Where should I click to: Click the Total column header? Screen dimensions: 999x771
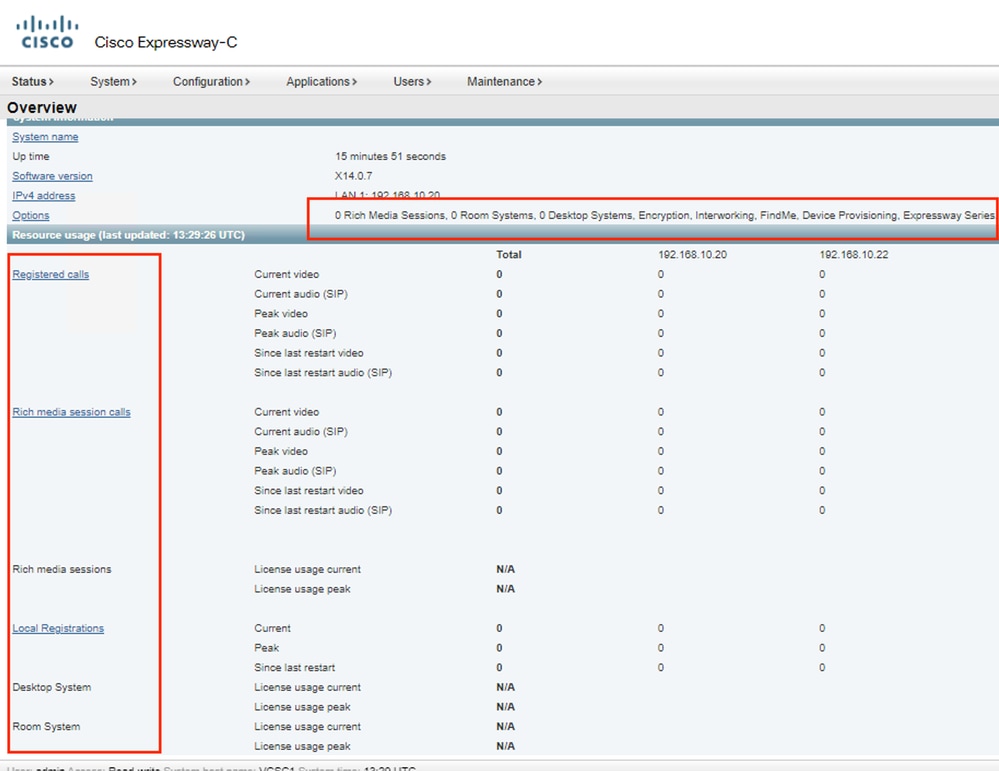coord(509,255)
